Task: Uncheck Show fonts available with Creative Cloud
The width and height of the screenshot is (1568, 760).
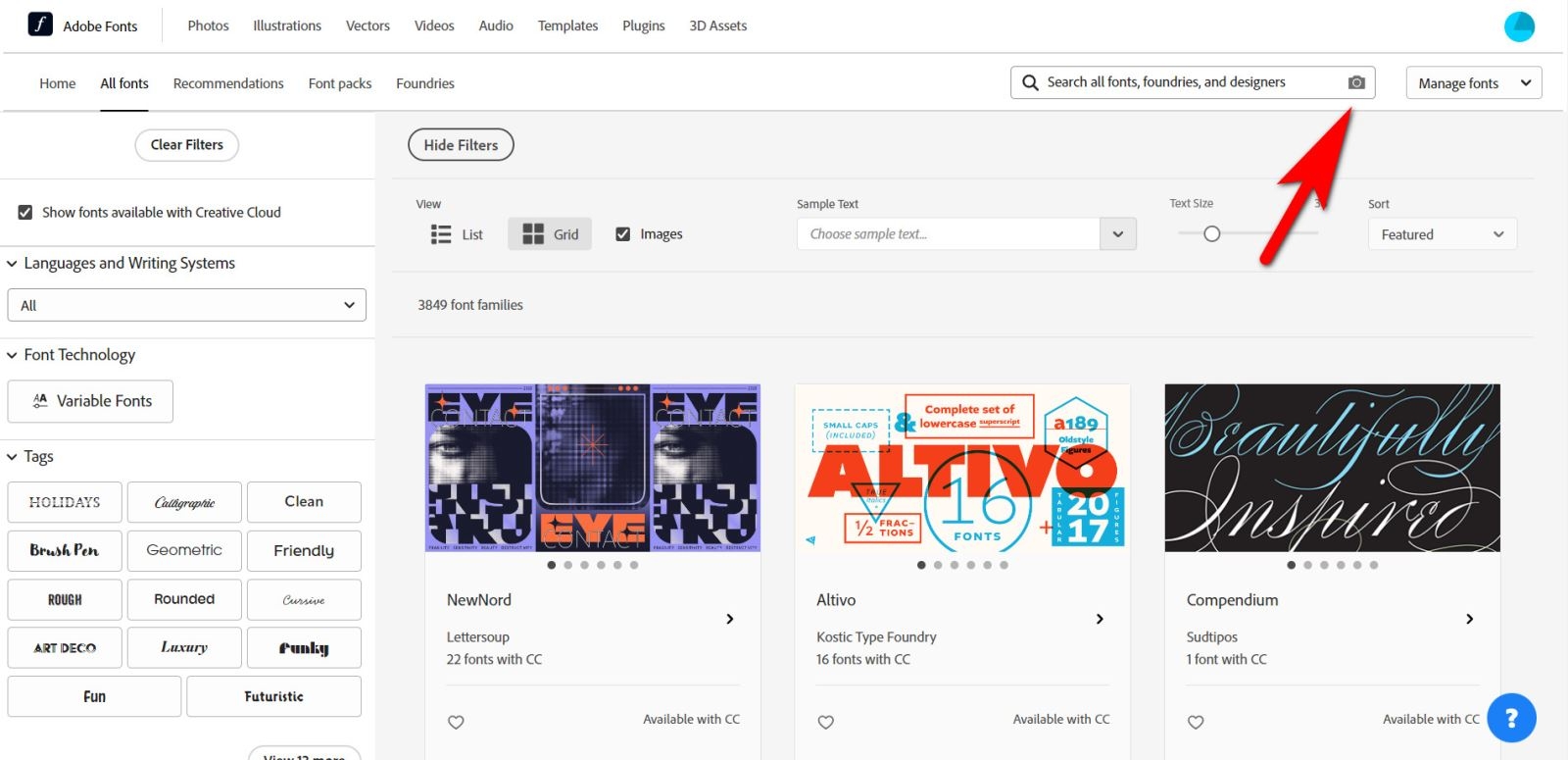Action: point(25,212)
